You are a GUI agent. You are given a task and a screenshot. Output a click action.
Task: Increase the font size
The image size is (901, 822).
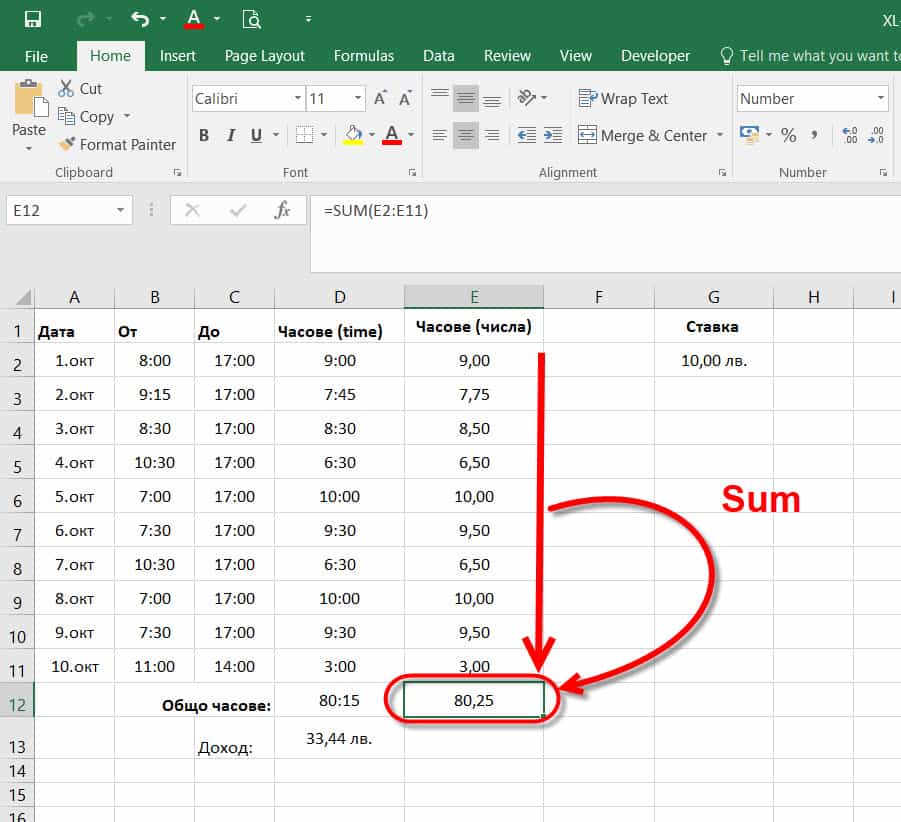(380, 98)
